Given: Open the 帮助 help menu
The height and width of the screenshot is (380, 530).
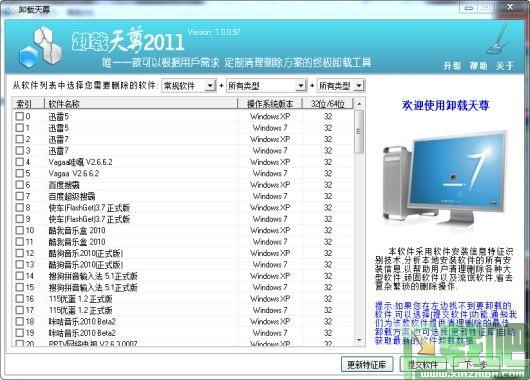Looking at the screenshot, I should [478, 65].
